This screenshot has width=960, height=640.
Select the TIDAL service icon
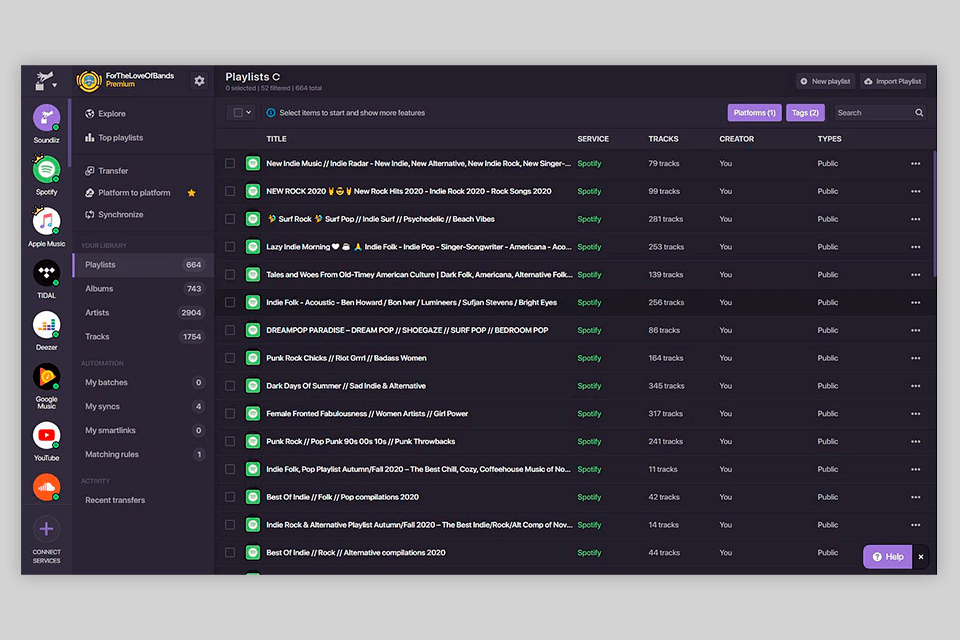47,273
